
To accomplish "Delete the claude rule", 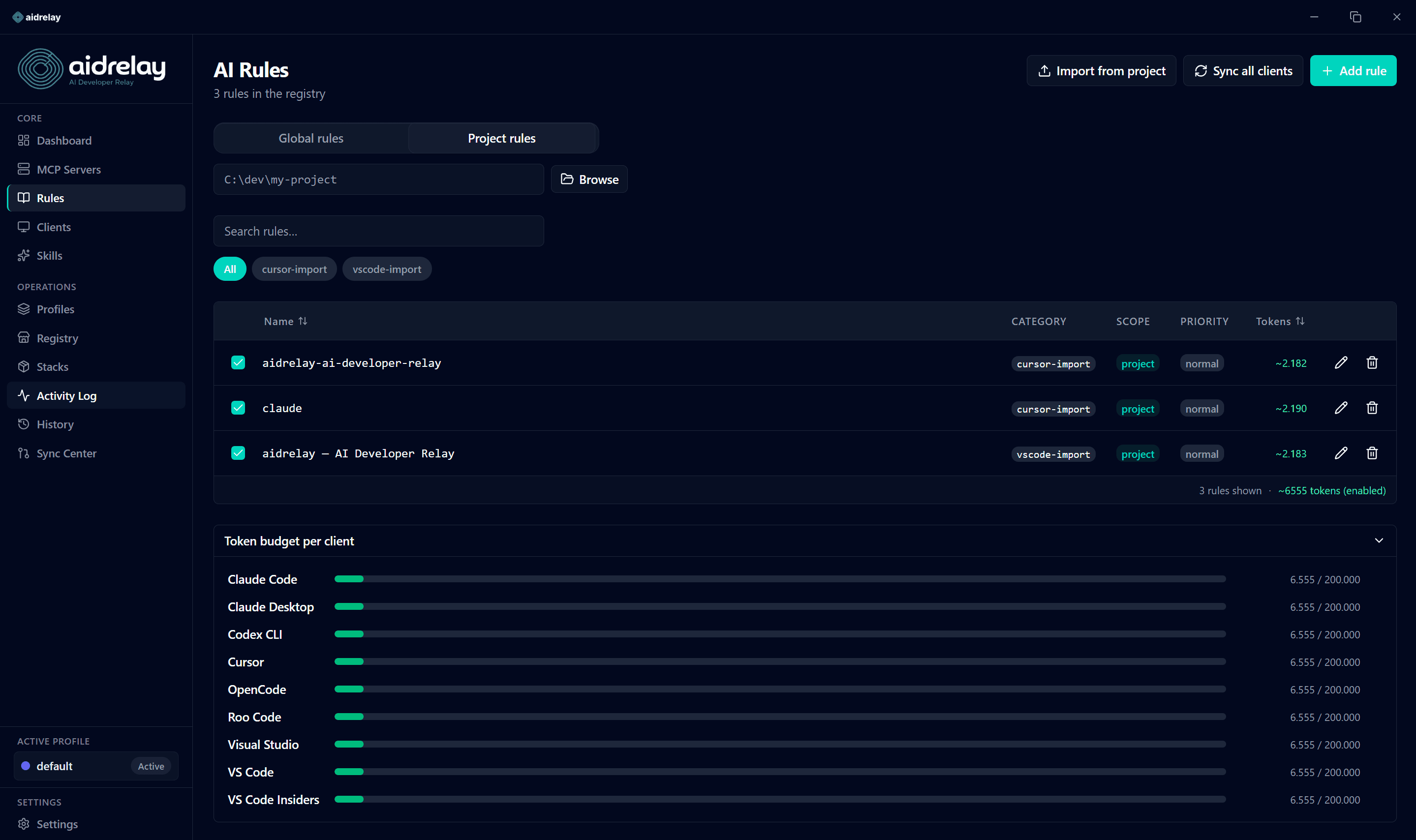I will pyautogui.click(x=1372, y=408).
